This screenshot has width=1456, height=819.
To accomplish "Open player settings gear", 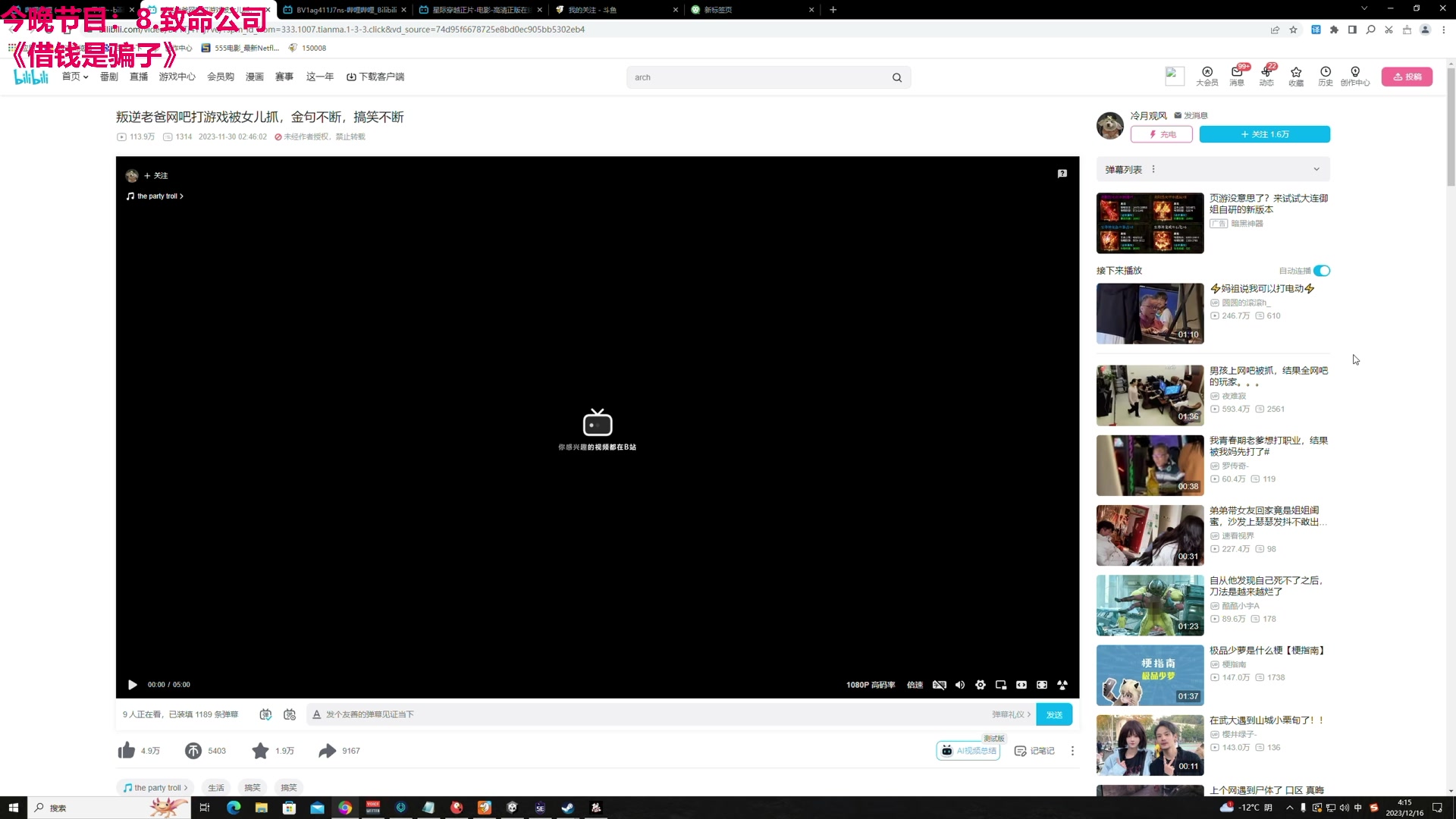I will [x=981, y=685].
